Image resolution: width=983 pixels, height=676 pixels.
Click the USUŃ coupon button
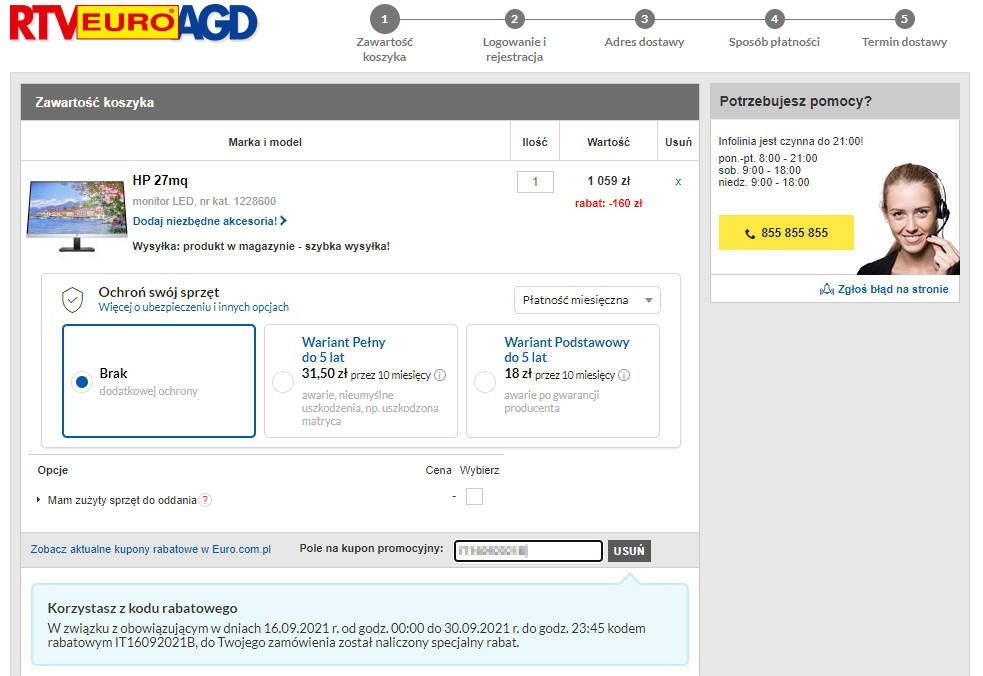pos(629,551)
